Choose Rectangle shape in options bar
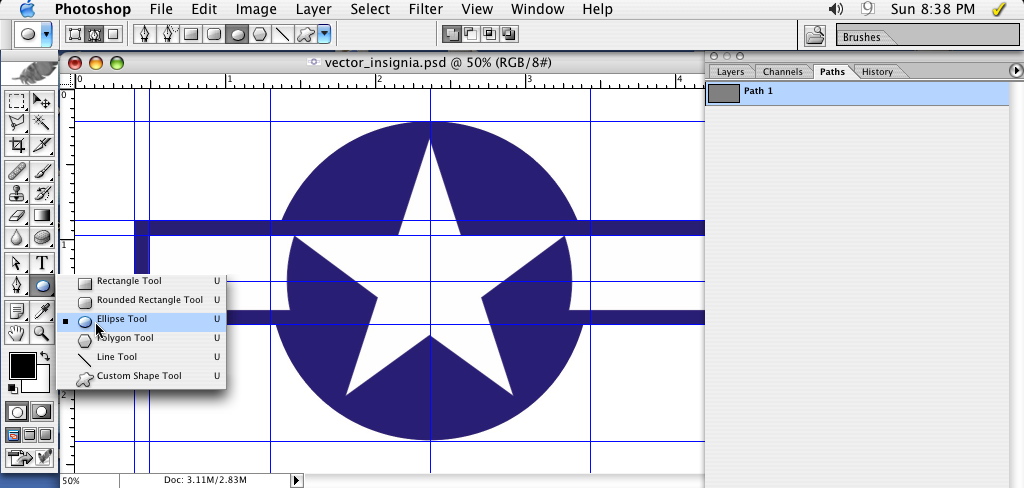 (191, 34)
